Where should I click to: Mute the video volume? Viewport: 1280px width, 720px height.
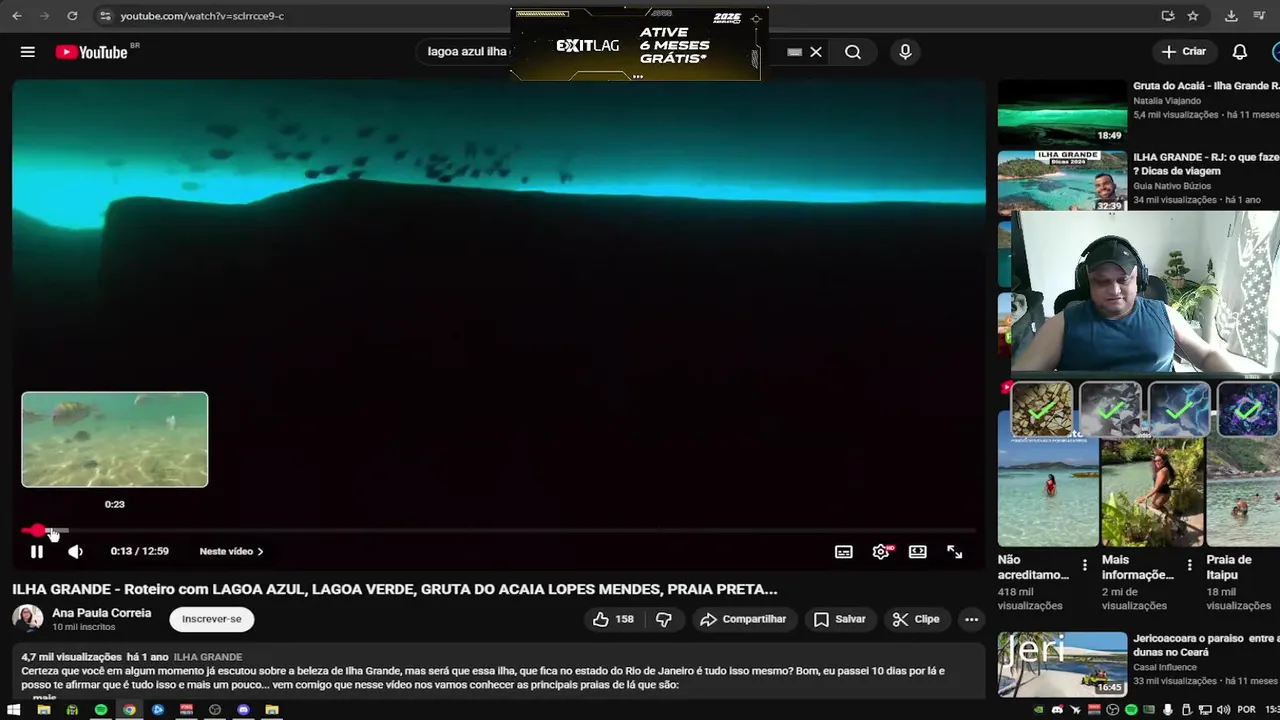[75, 552]
